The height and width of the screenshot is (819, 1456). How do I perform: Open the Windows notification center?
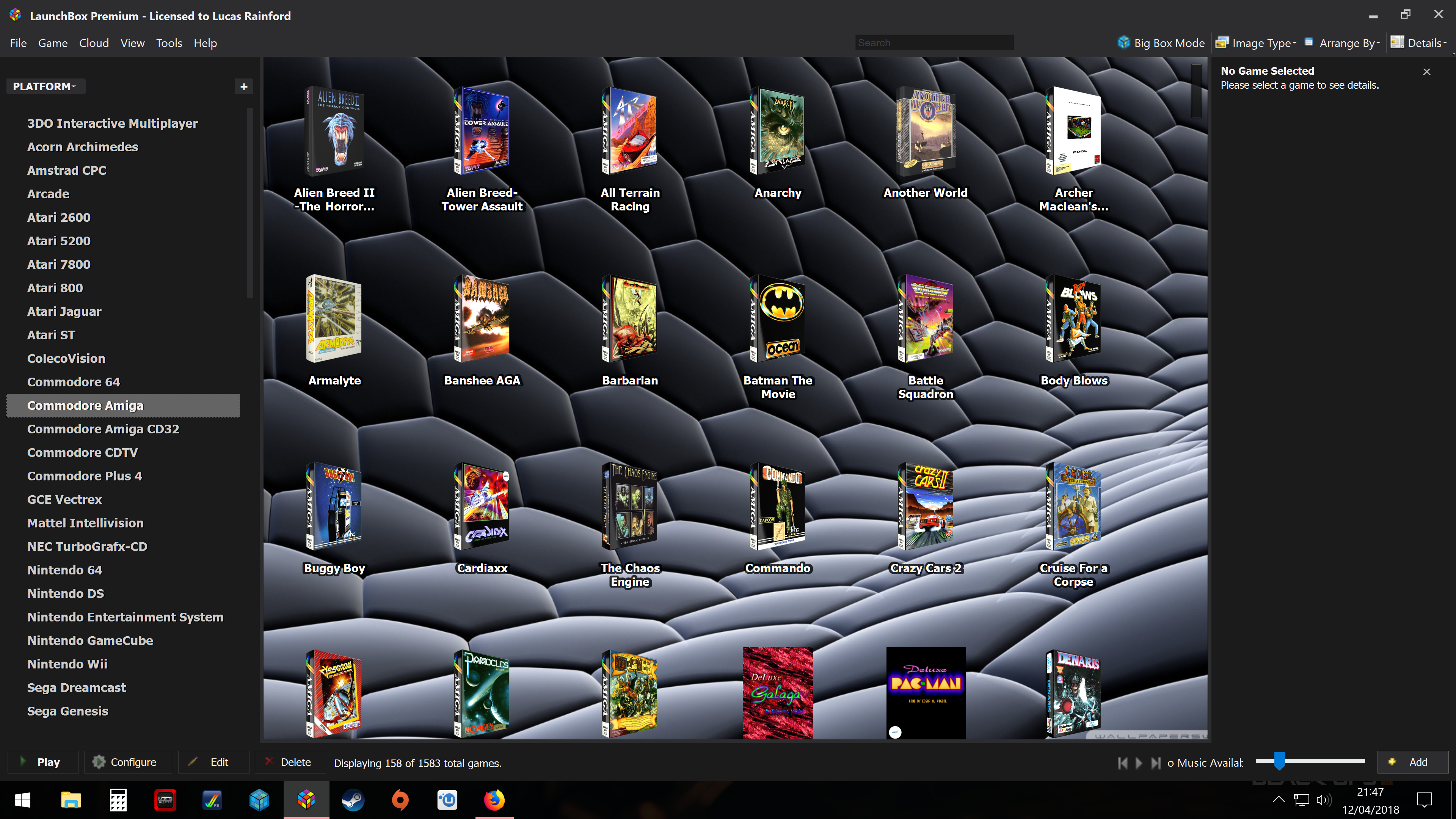tap(1425, 800)
